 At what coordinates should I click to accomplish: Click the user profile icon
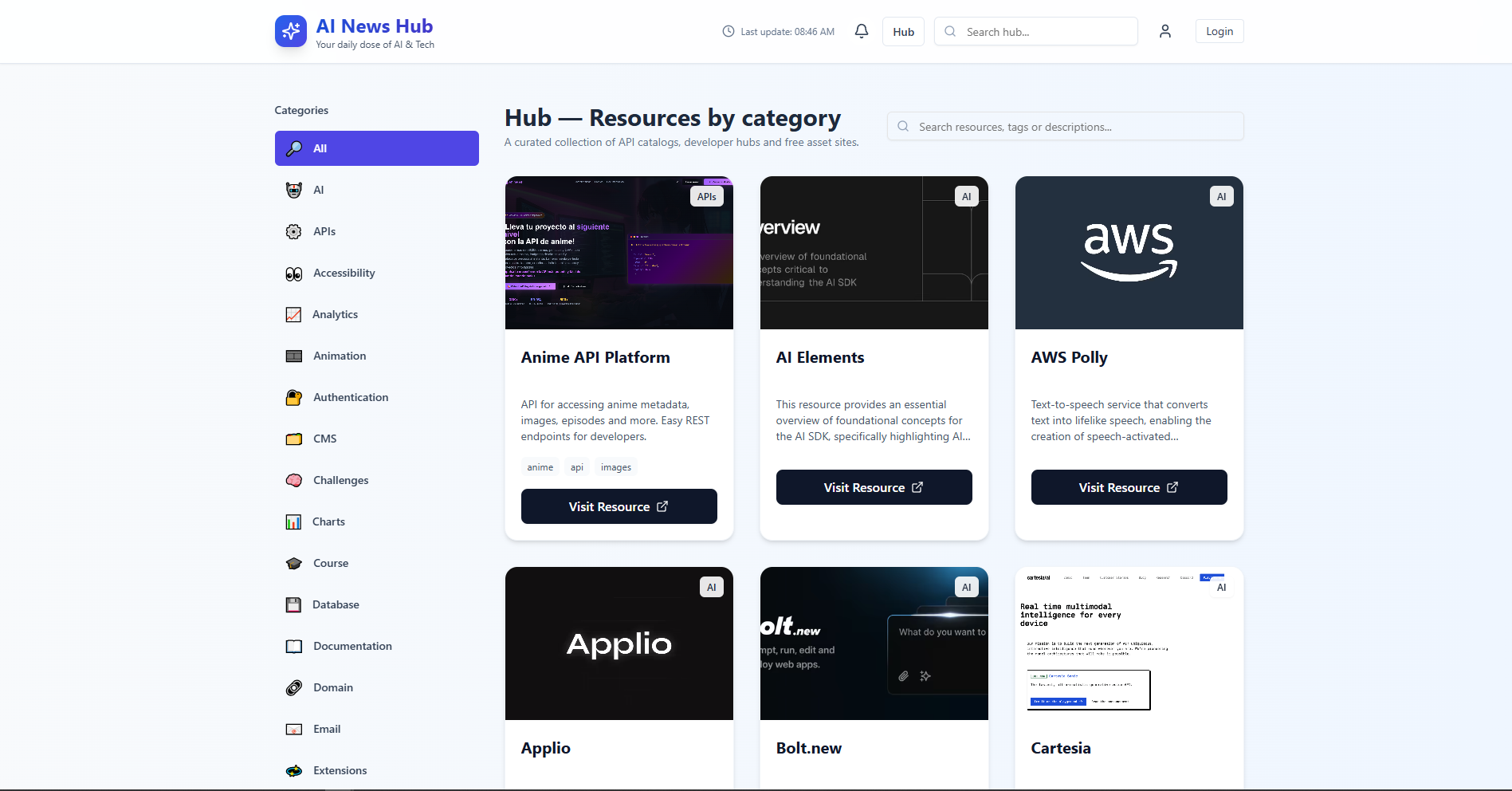[1164, 31]
